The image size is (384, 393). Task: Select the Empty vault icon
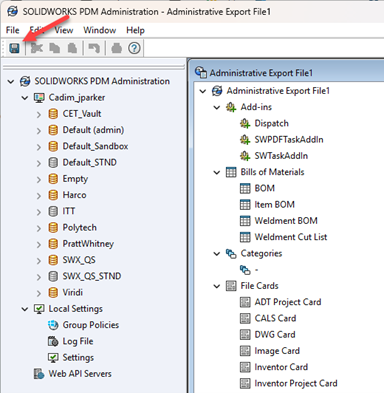pyautogui.click(x=53, y=179)
